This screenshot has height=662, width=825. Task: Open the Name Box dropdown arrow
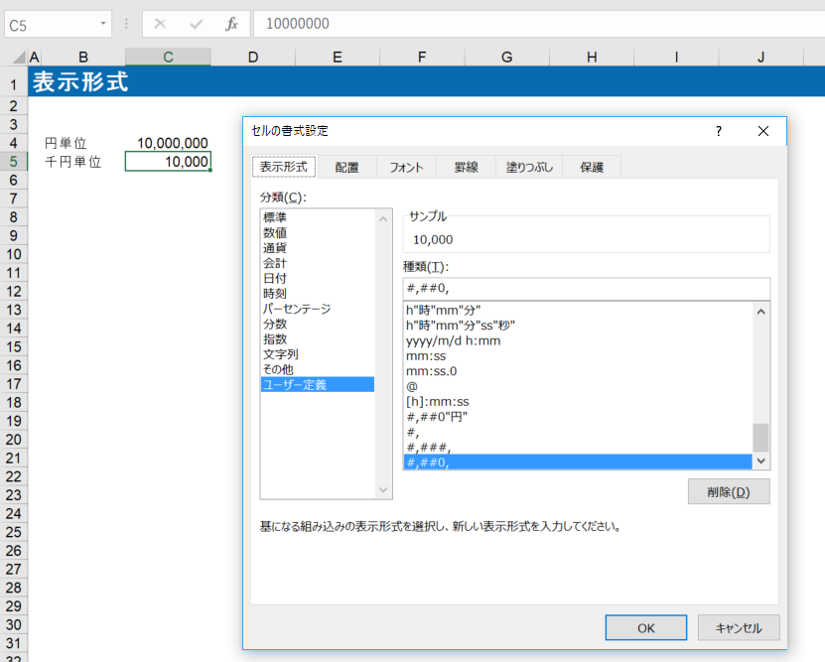point(104,24)
